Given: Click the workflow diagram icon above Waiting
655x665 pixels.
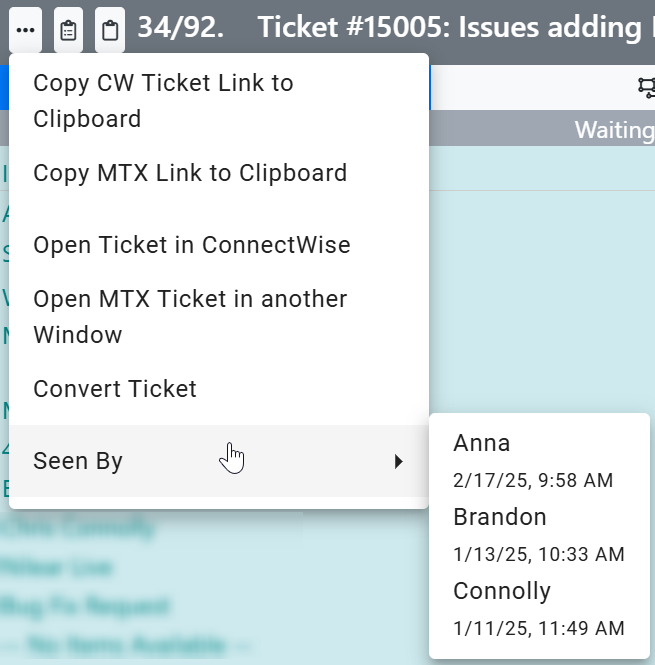Looking at the screenshot, I should click(646, 88).
